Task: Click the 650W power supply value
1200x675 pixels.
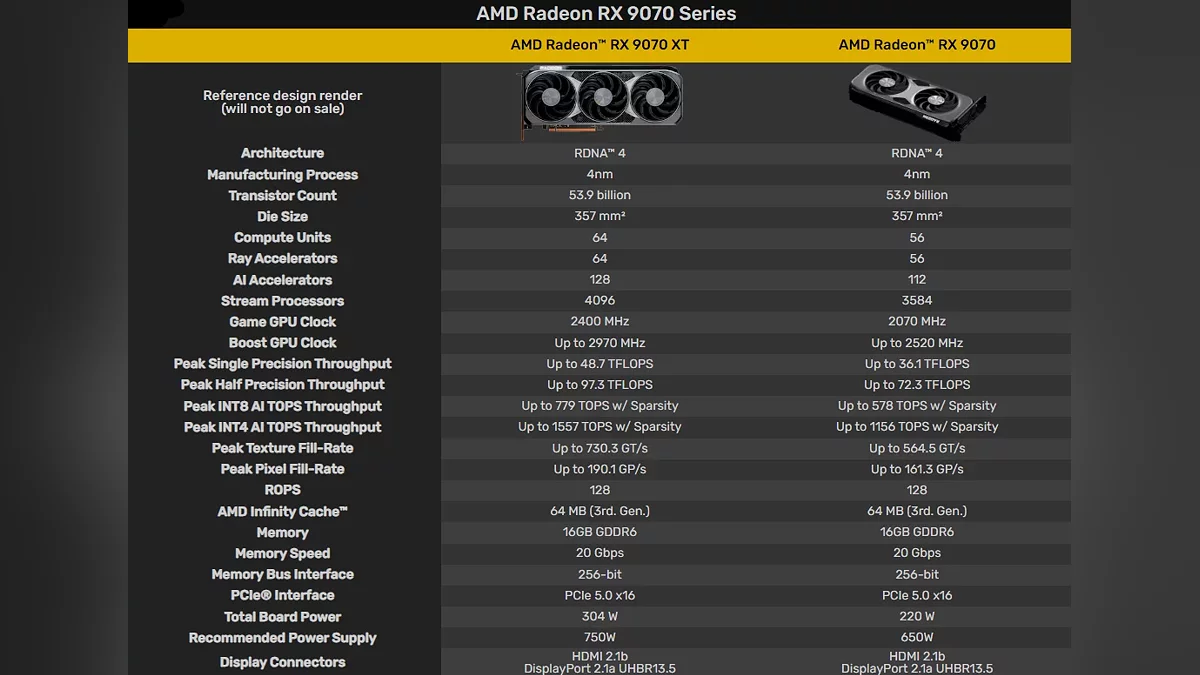Action: click(917, 638)
